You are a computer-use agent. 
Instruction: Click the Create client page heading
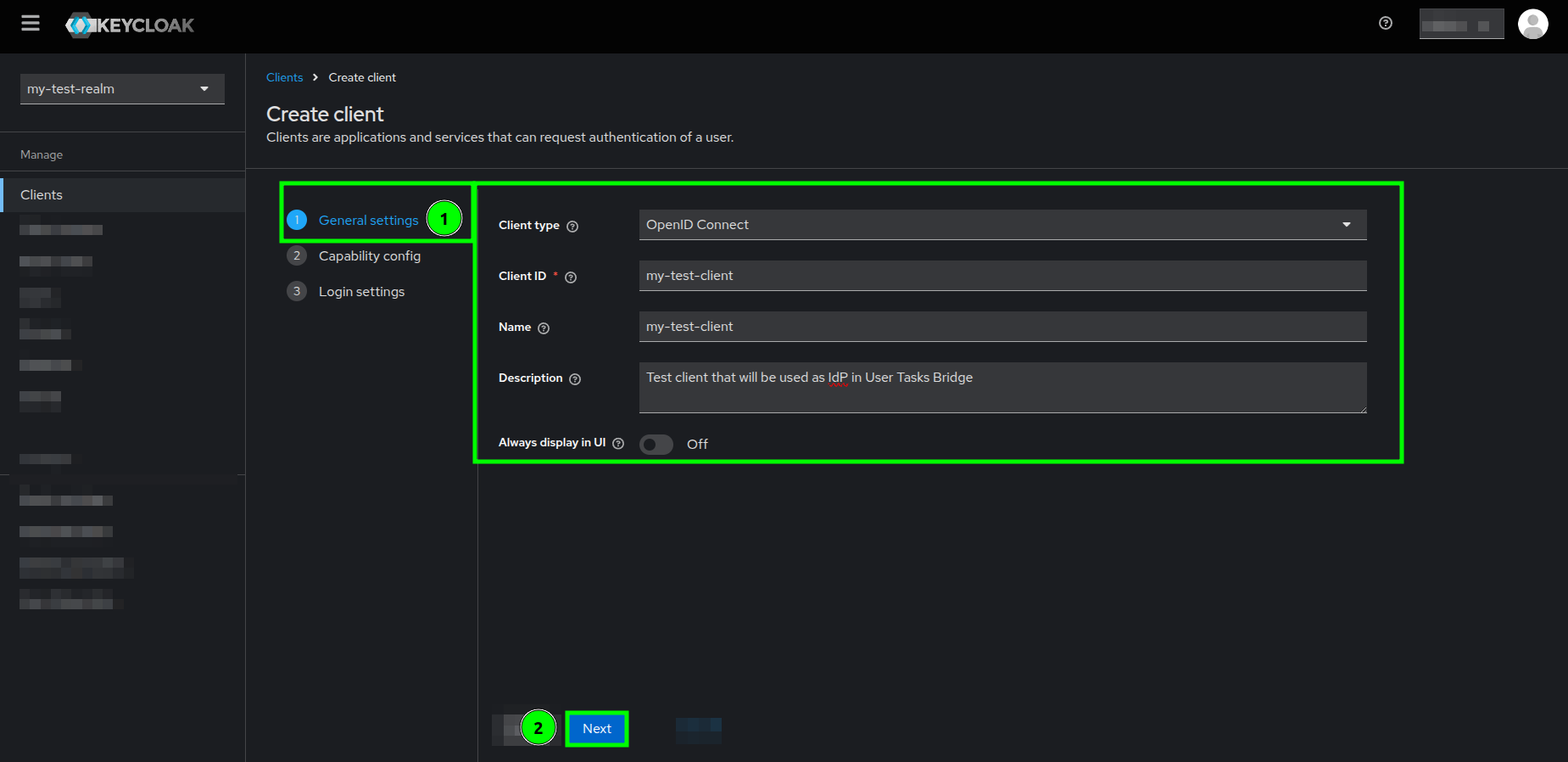[x=325, y=114]
